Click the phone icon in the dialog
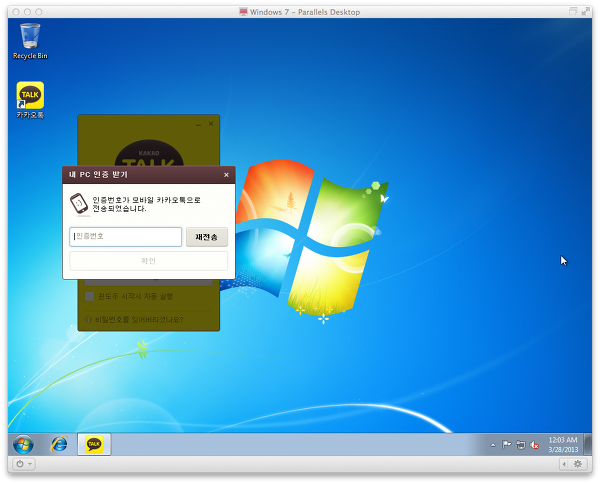 pyautogui.click(x=79, y=204)
